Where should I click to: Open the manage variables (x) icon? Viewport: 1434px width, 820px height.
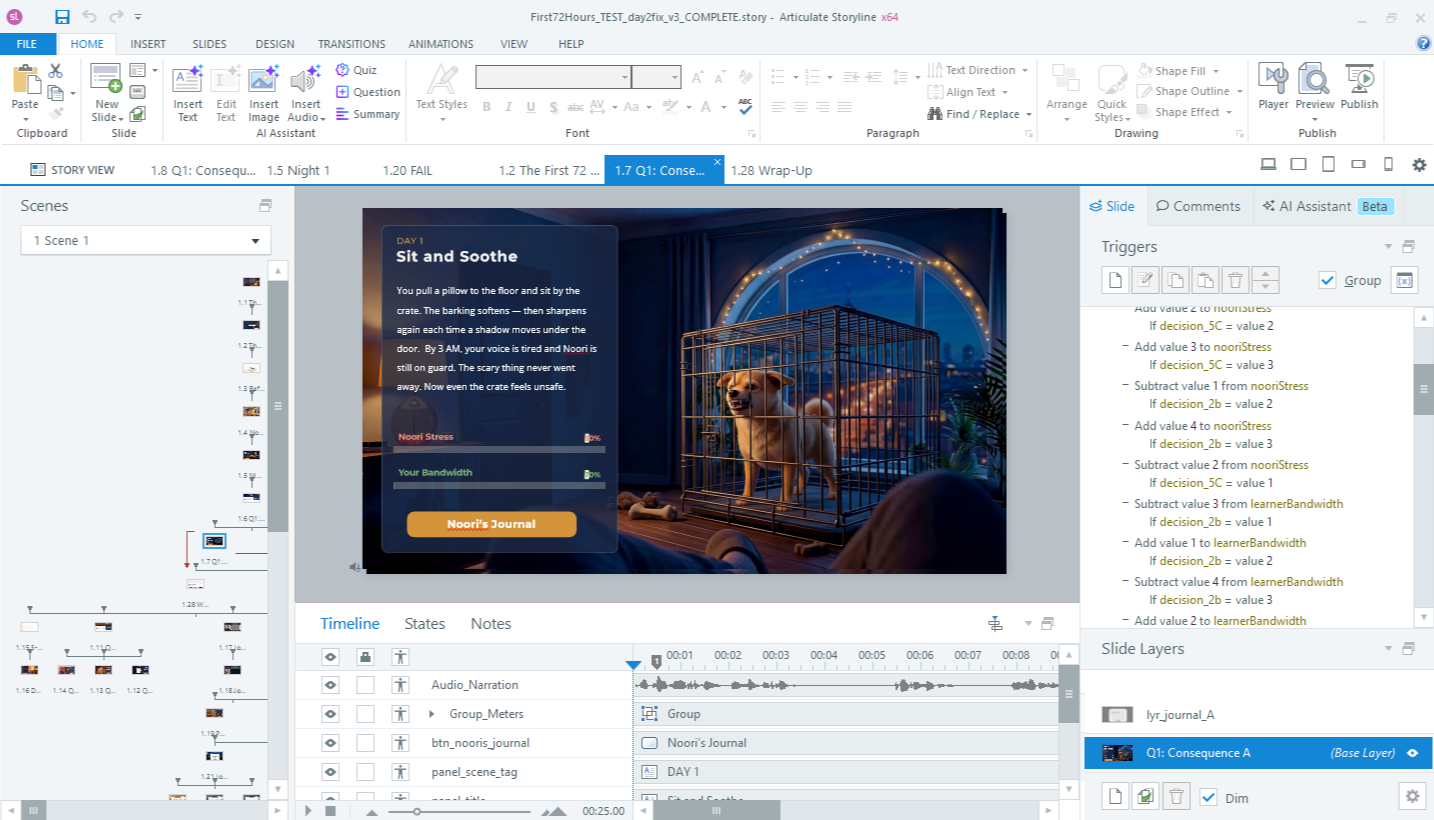pos(1404,280)
